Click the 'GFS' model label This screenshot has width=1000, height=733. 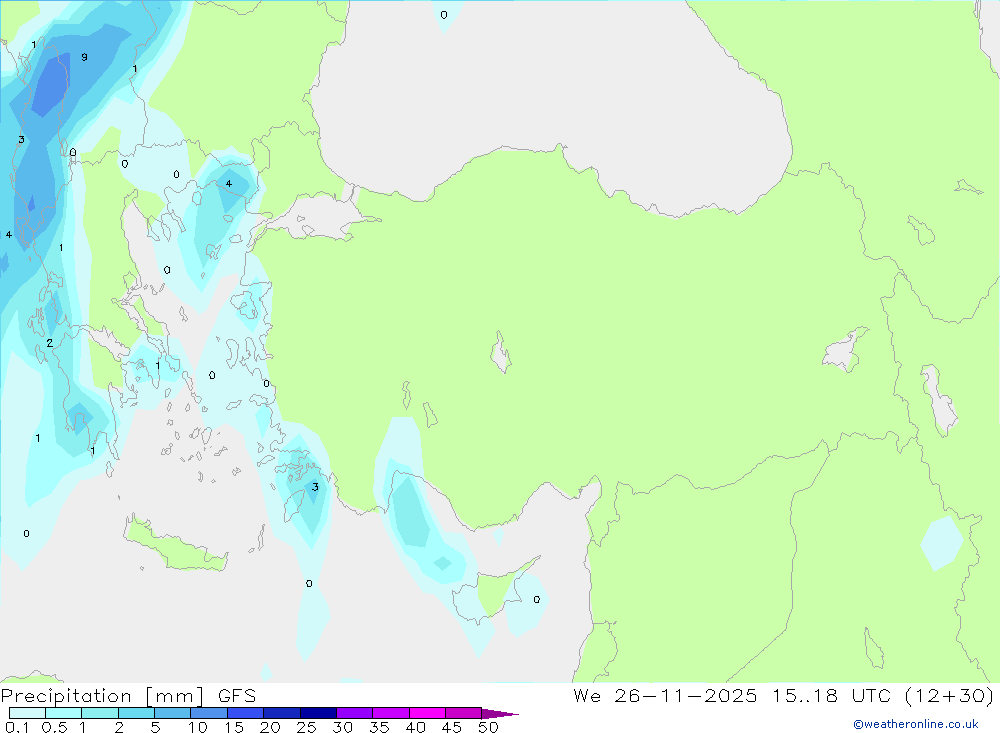pyautogui.click(x=237, y=696)
